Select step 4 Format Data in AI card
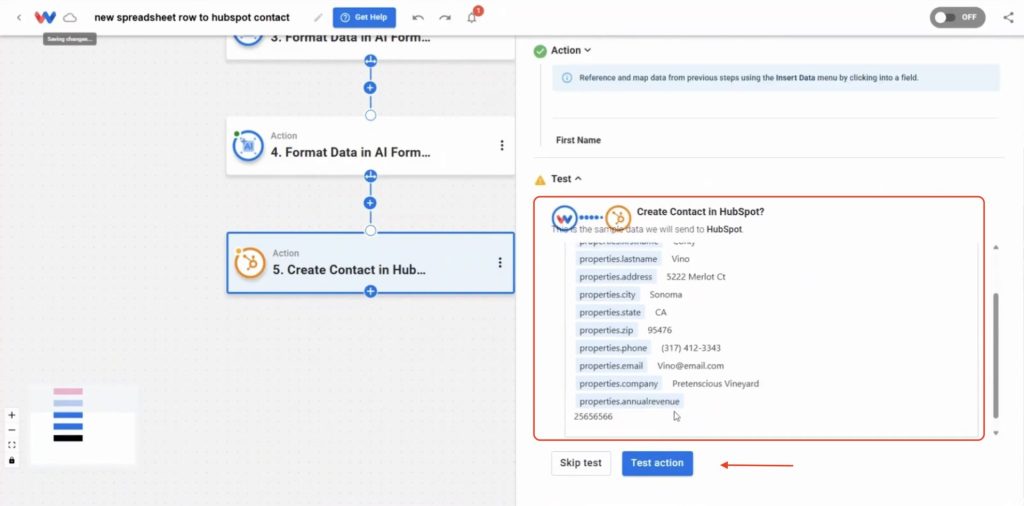This screenshot has width=1024, height=506. (x=370, y=146)
